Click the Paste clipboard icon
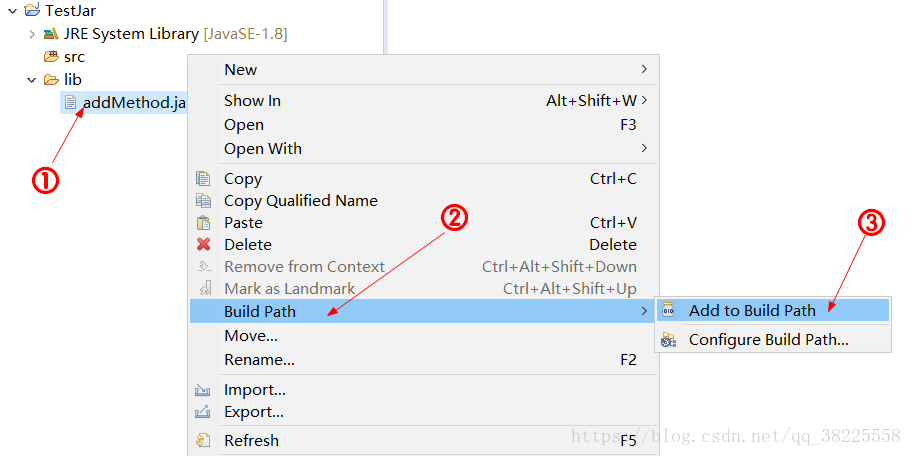The width and height of the screenshot is (912, 456). 203,222
